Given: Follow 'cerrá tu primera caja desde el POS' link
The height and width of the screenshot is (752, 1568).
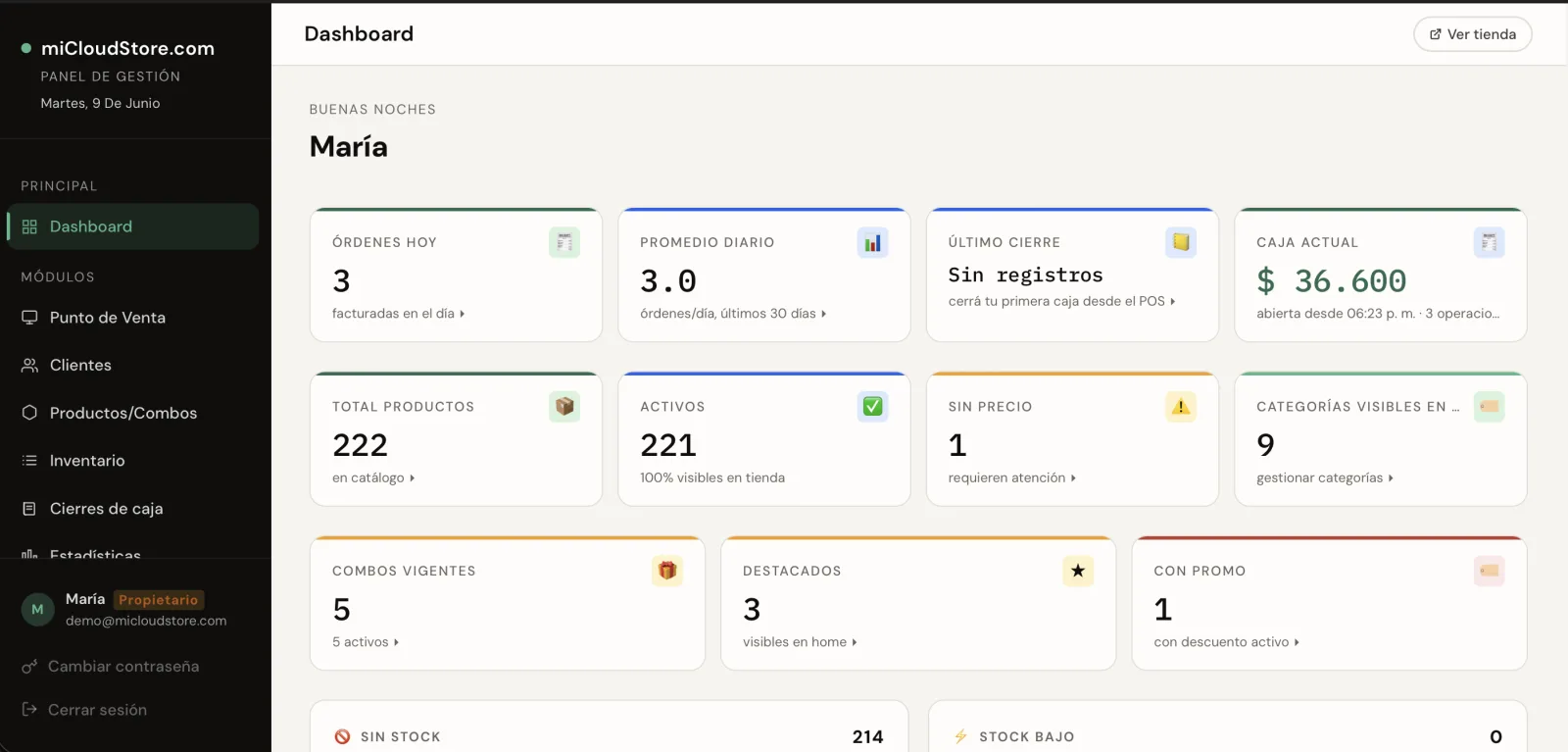Looking at the screenshot, I should pyautogui.click(x=1061, y=301).
